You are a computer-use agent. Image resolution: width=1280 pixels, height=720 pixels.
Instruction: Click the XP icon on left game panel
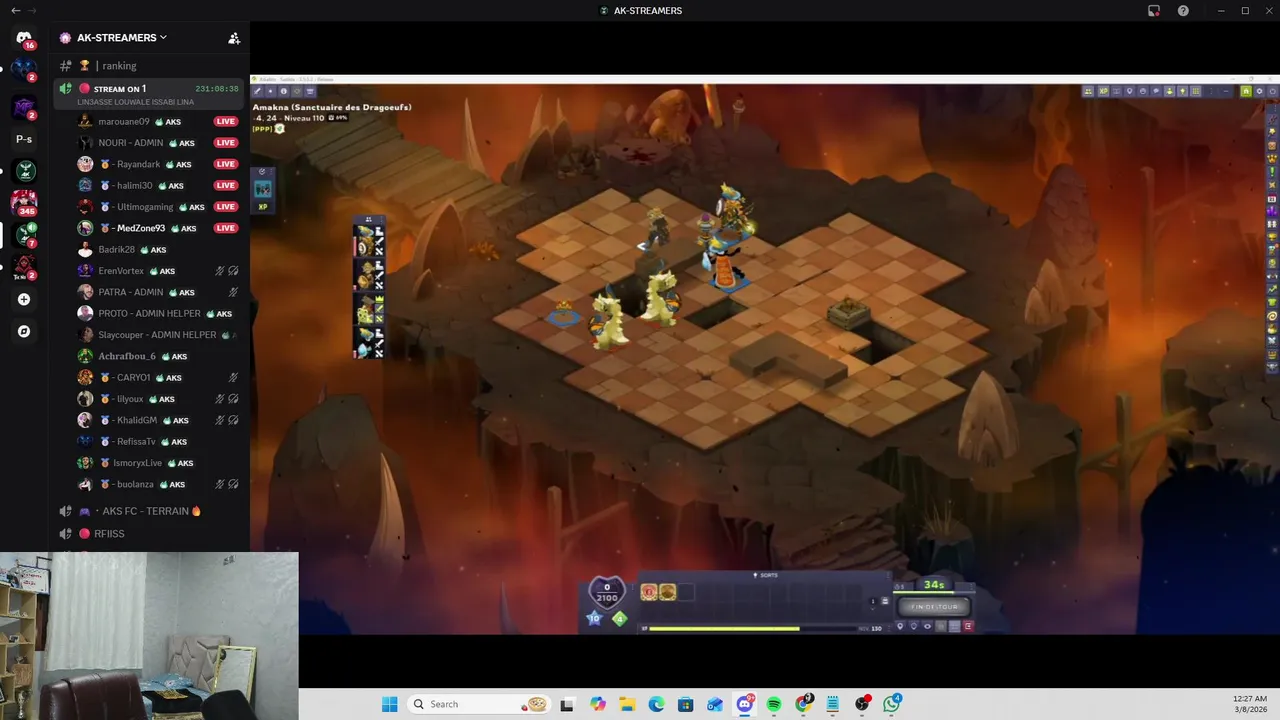(263, 207)
